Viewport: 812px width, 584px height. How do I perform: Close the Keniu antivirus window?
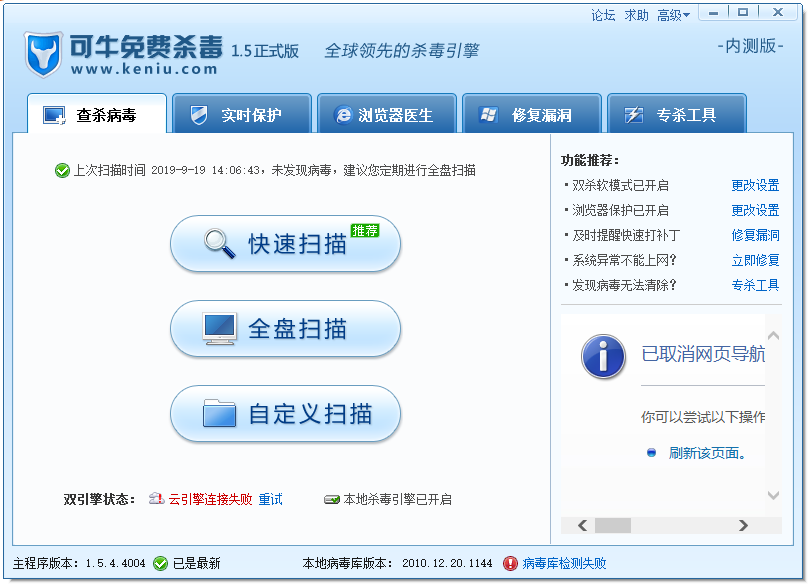777,12
